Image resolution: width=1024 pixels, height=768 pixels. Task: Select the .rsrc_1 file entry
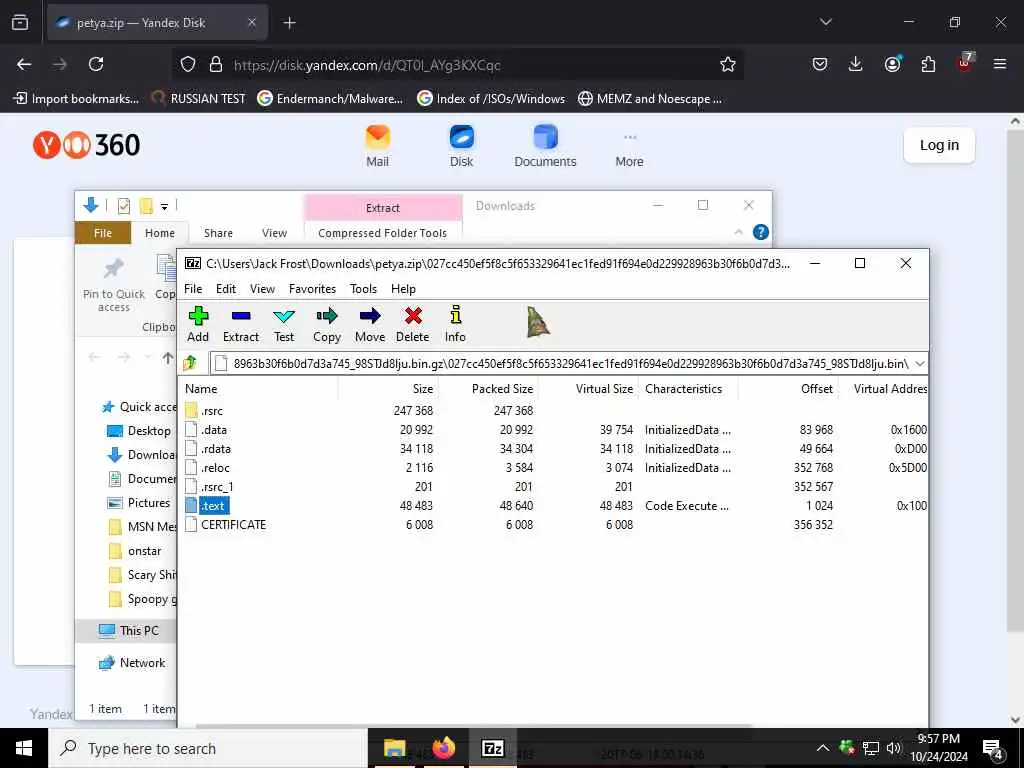(210, 487)
